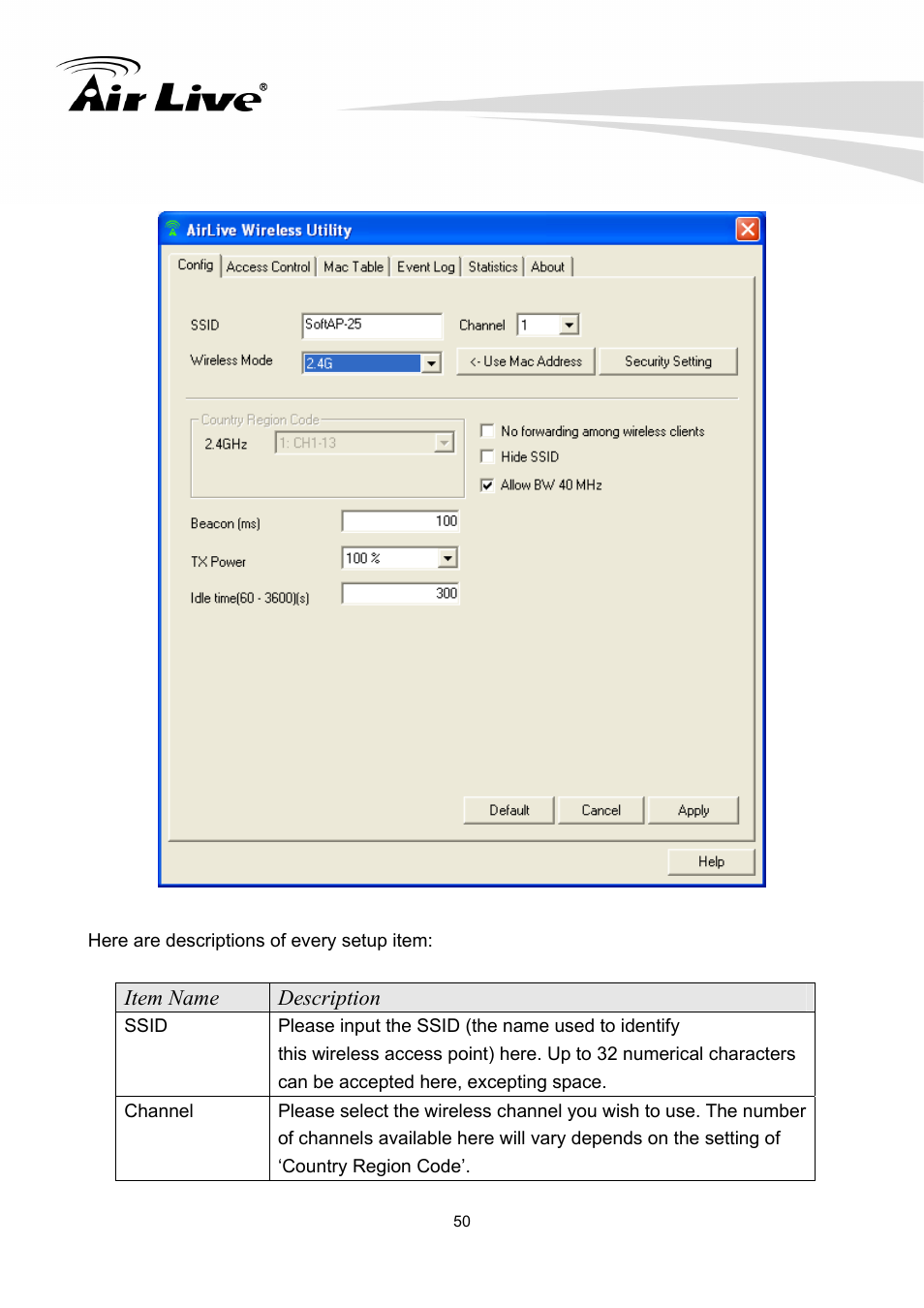Image resolution: width=924 pixels, height=1308 pixels.
Task: Open the Access Control tab
Action: (268, 266)
